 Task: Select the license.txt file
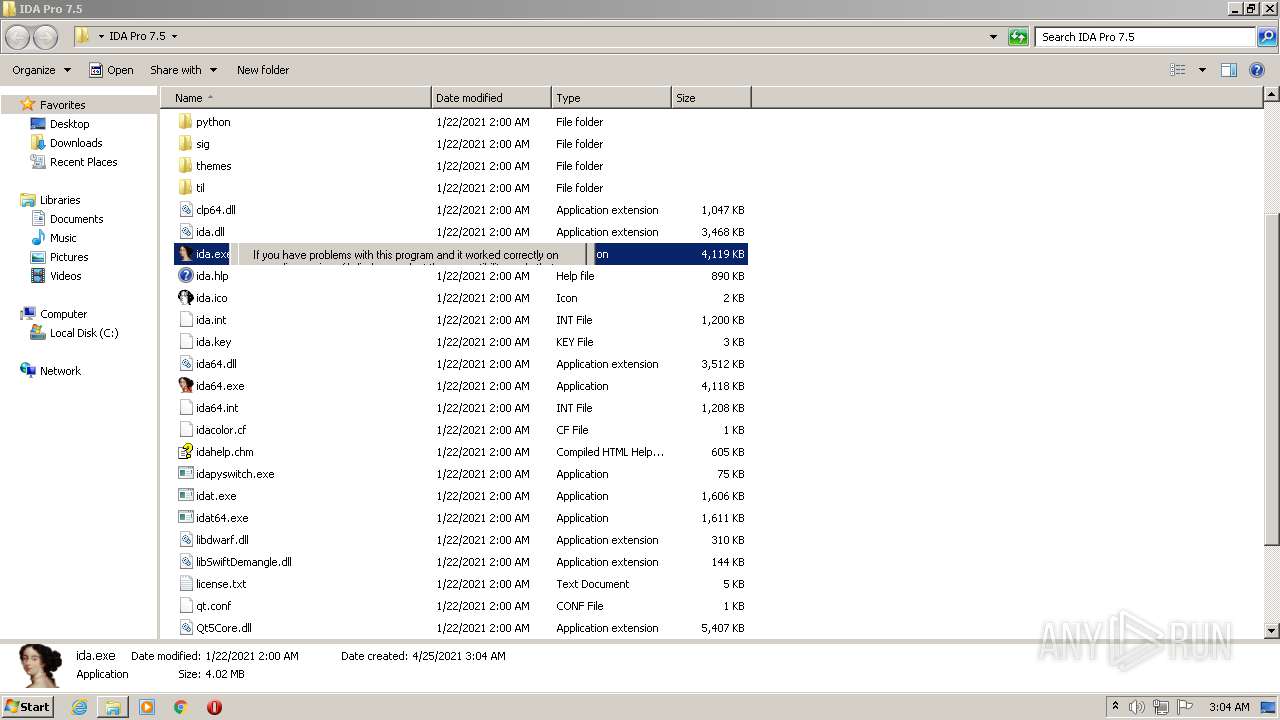pyautogui.click(x=221, y=584)
